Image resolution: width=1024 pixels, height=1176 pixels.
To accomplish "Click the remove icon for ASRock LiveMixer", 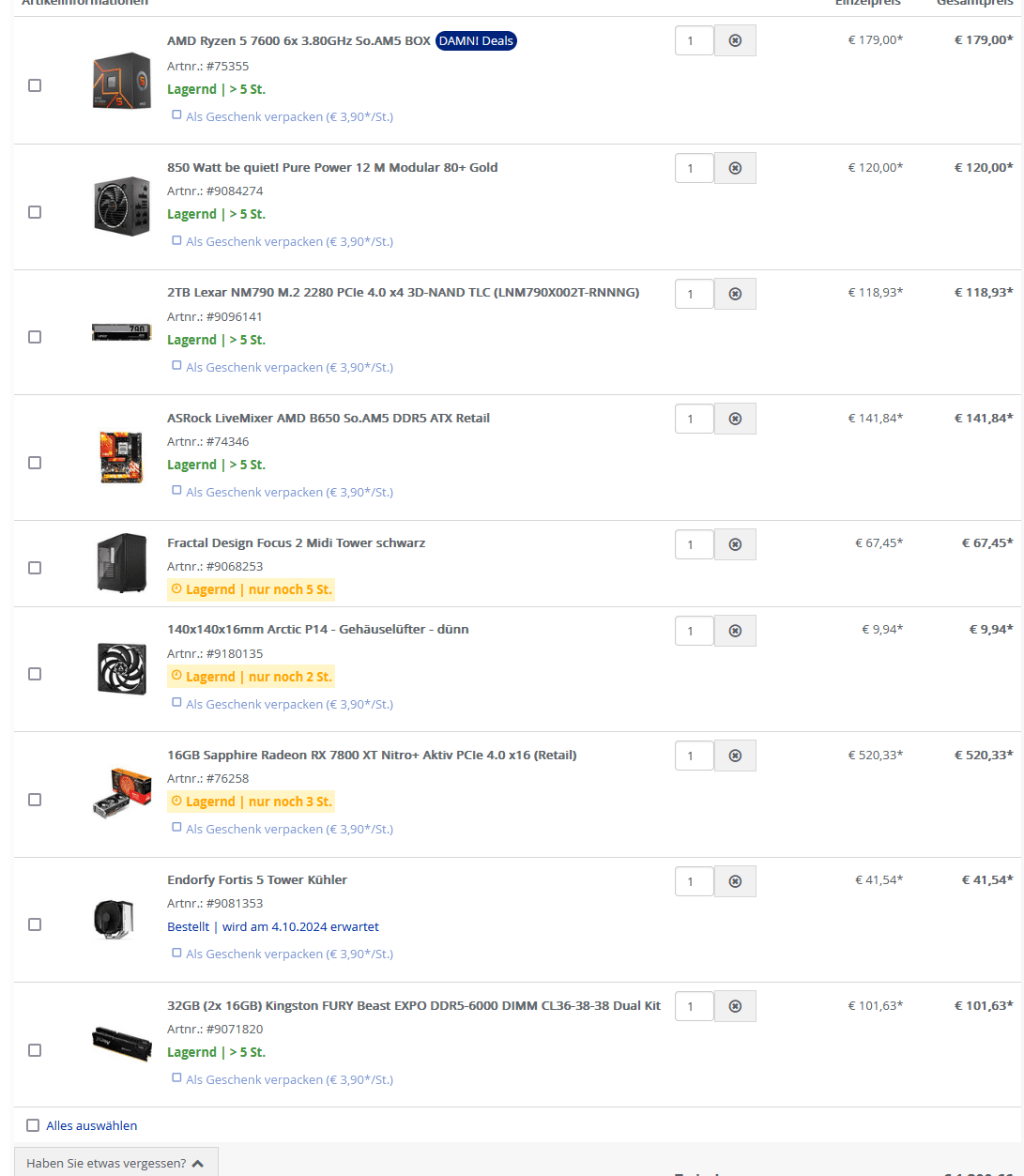I will point(735,419).
